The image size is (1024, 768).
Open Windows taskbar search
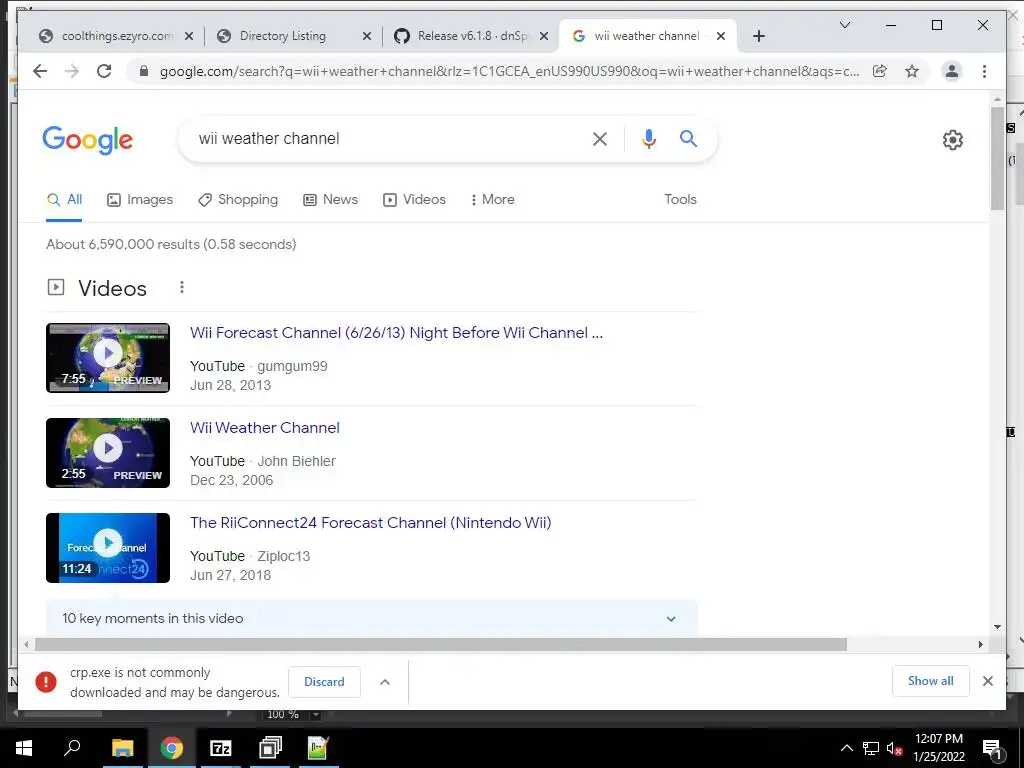(72, 748)
